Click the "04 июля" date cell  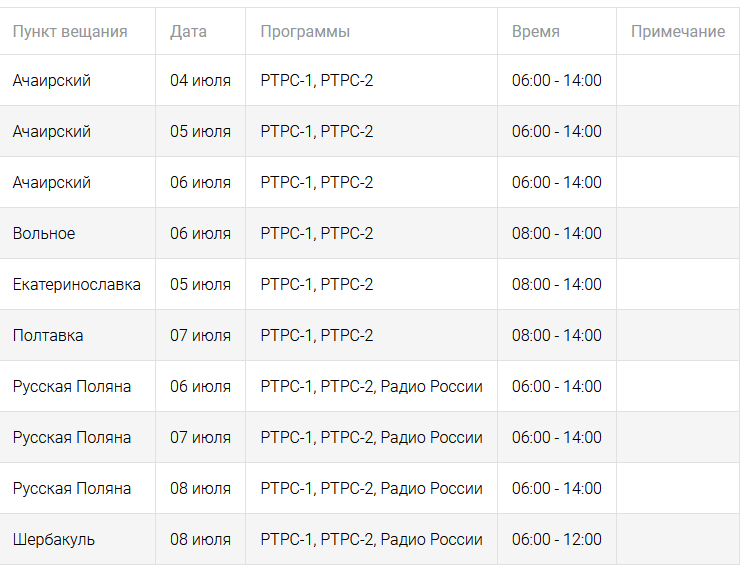(x=200, y=81)
